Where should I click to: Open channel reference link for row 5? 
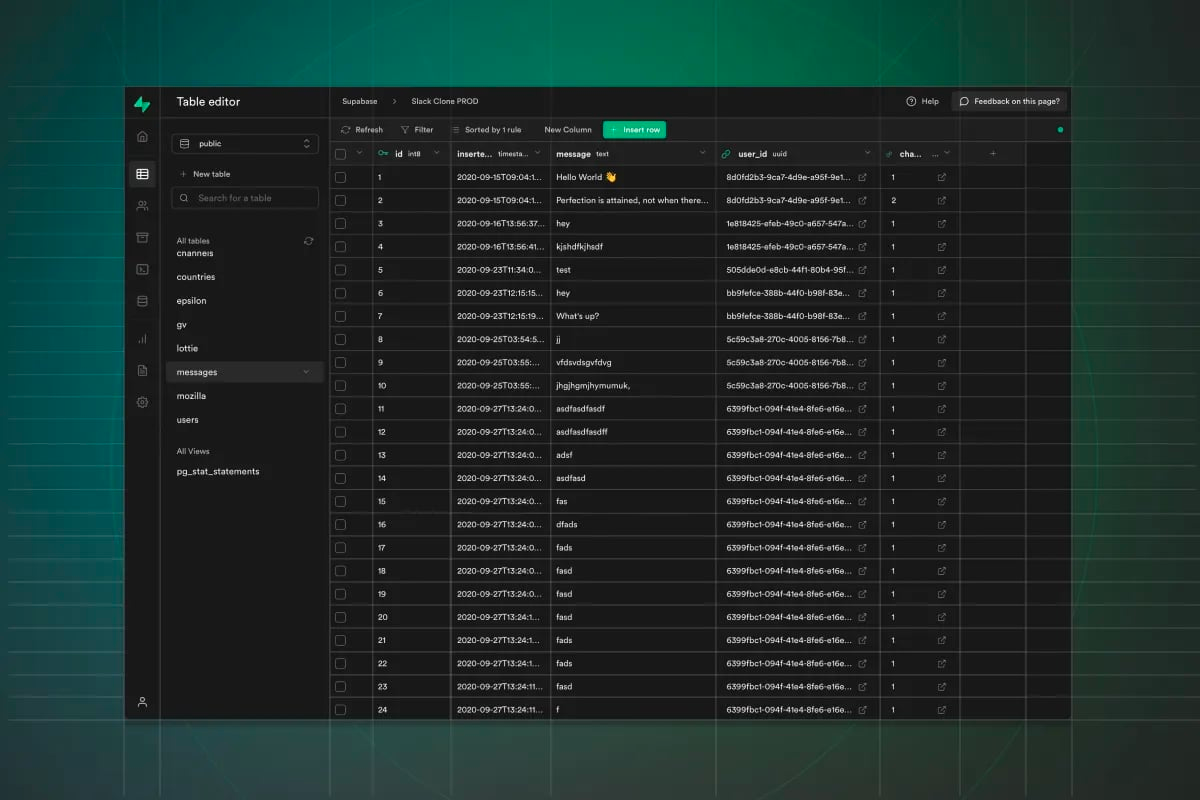point(942,270)
